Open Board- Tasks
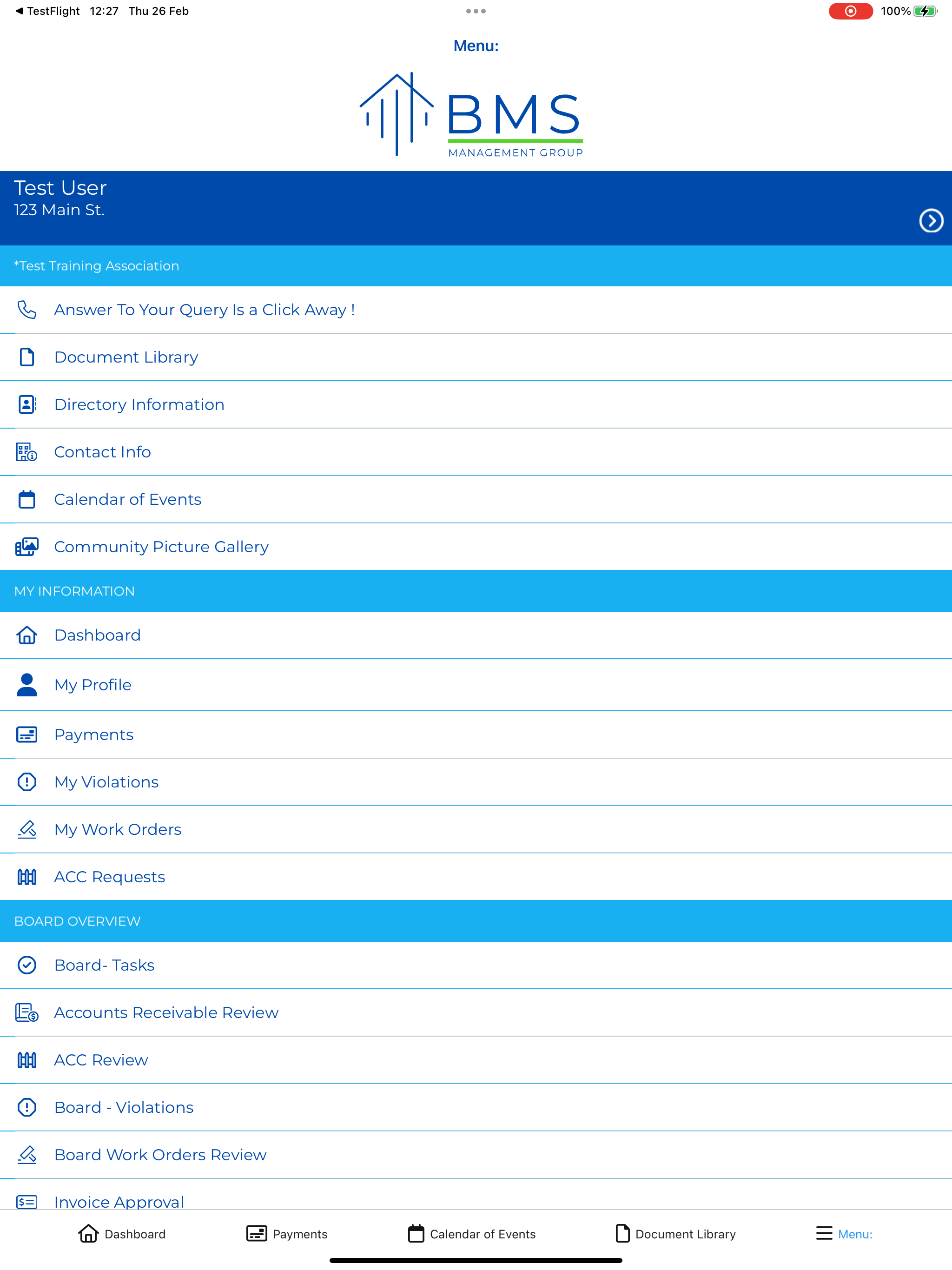Viewport: 952px width, 1270px height. [x=476, y=965]
